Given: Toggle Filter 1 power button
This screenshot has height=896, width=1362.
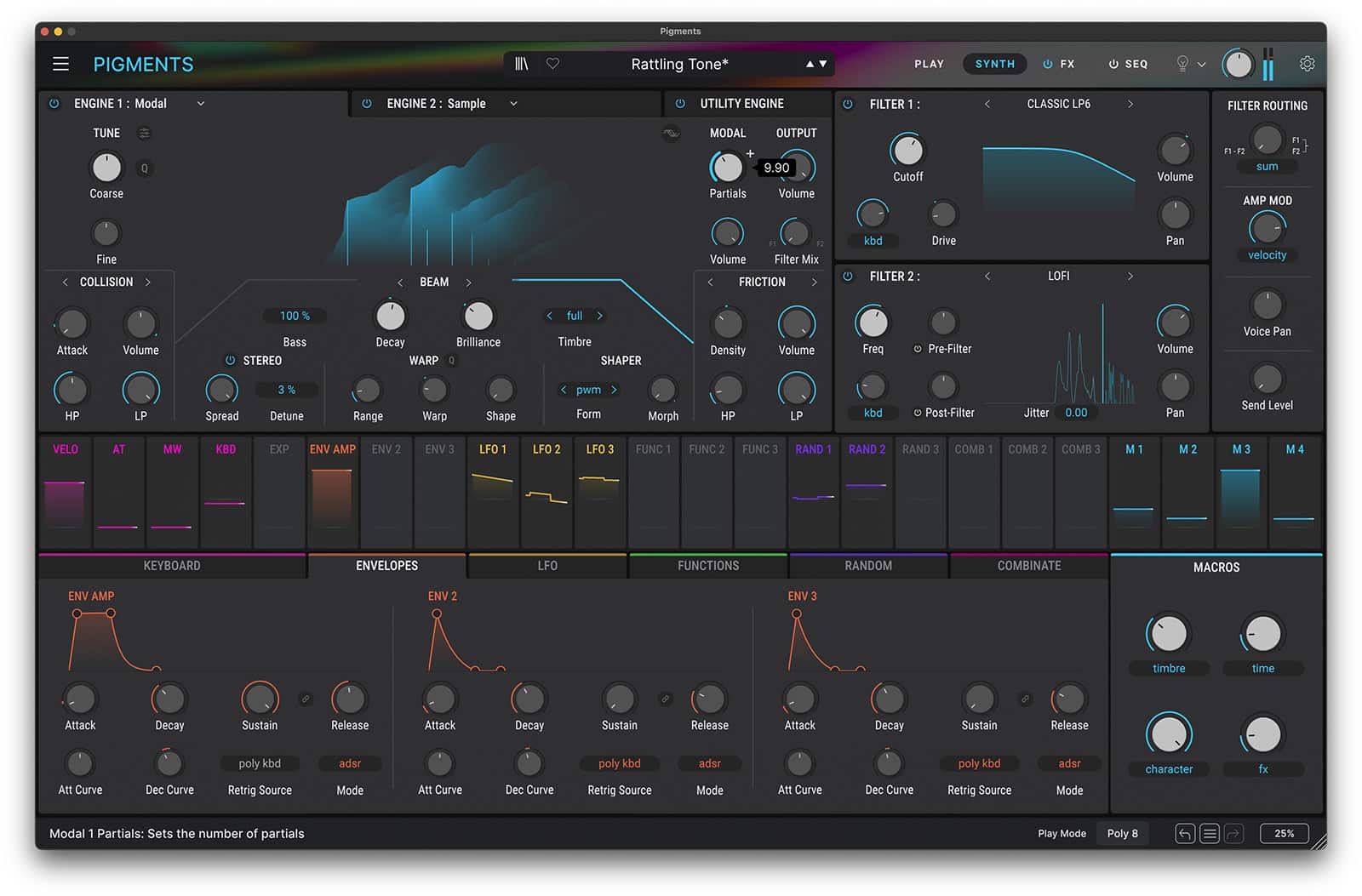Looking at the screenshot, I should click(x=848, y=104).
